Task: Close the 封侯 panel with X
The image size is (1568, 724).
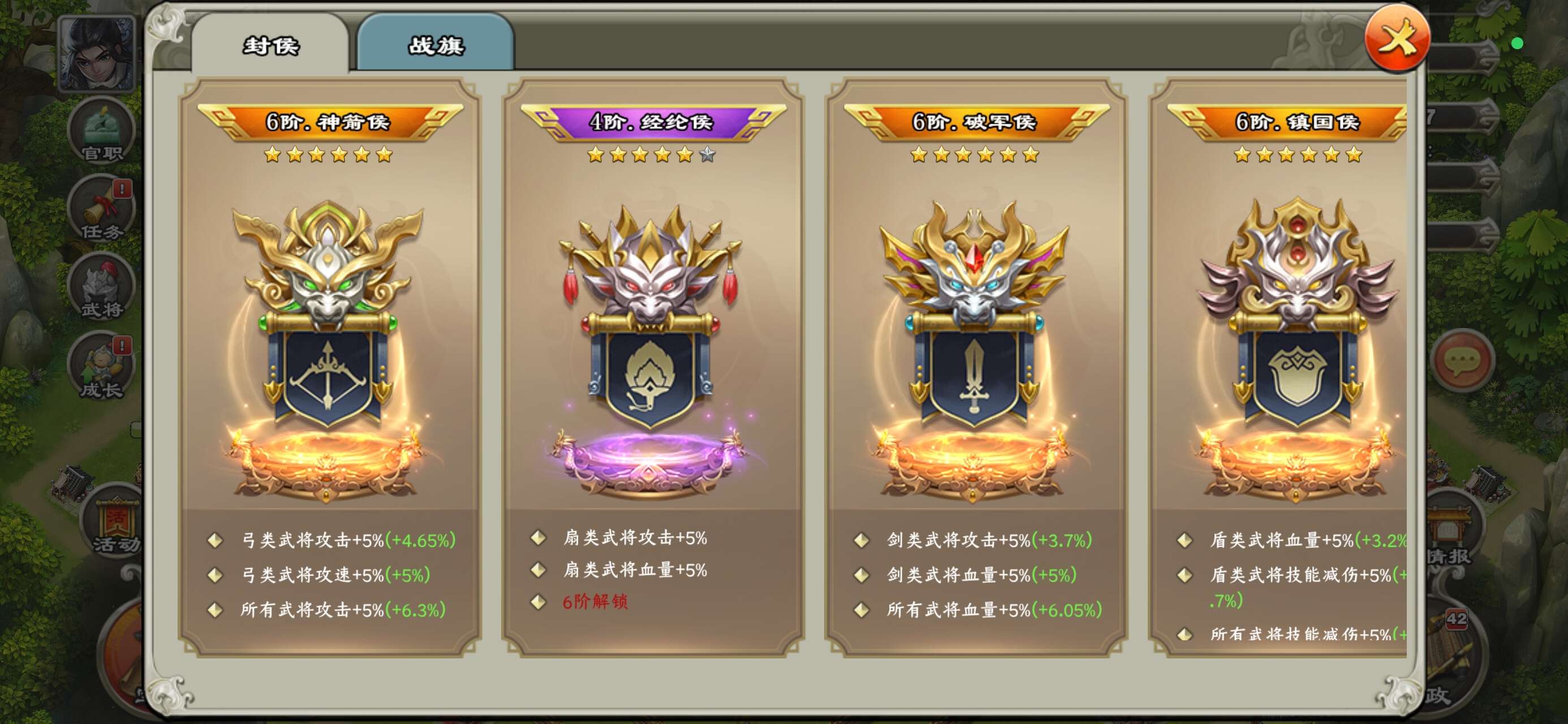Action: [1397, 40]
